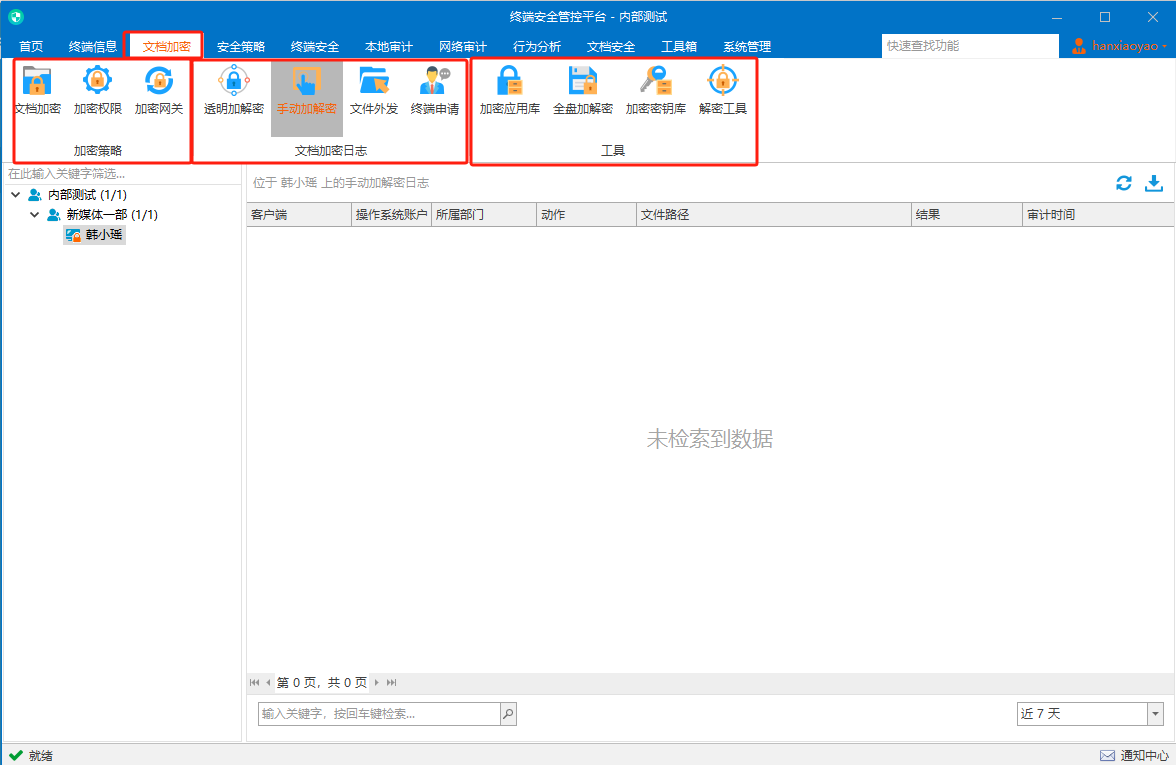Collapse the 内部测试 tree node

tap(16, 195)
